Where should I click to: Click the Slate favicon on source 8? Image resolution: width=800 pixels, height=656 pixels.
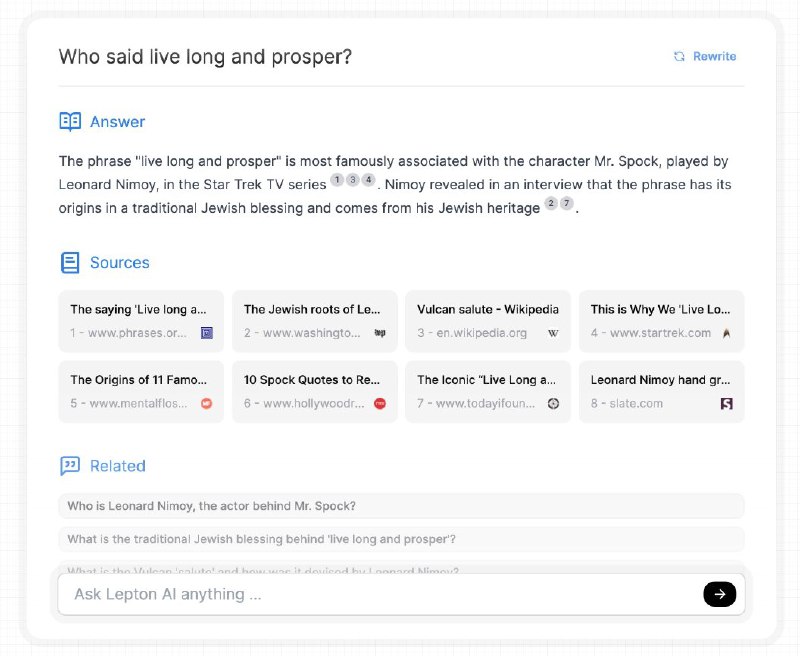pyautogui.click(x=727, y=403)
